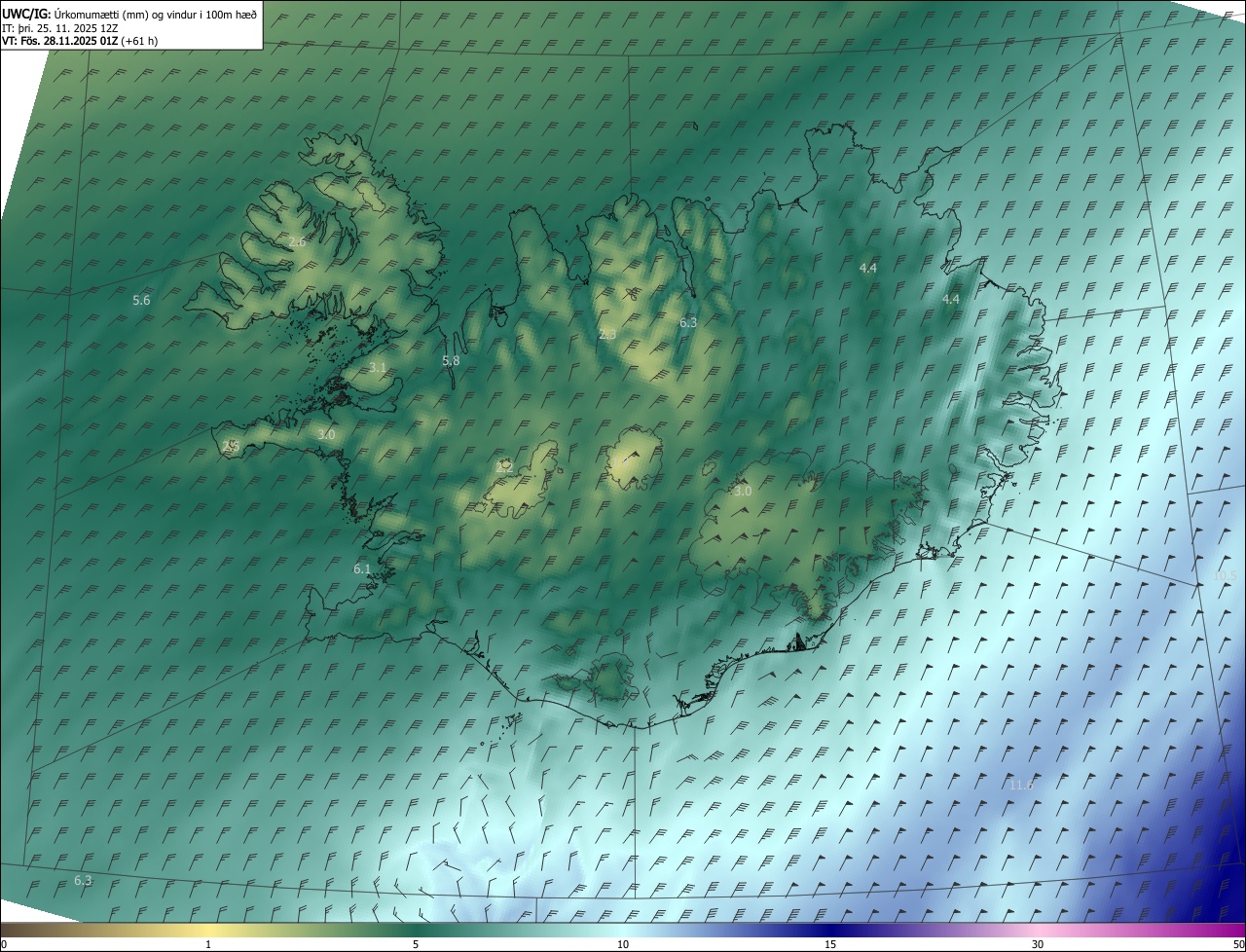Click the '1' tick on the colour scale

coord(208,944)
